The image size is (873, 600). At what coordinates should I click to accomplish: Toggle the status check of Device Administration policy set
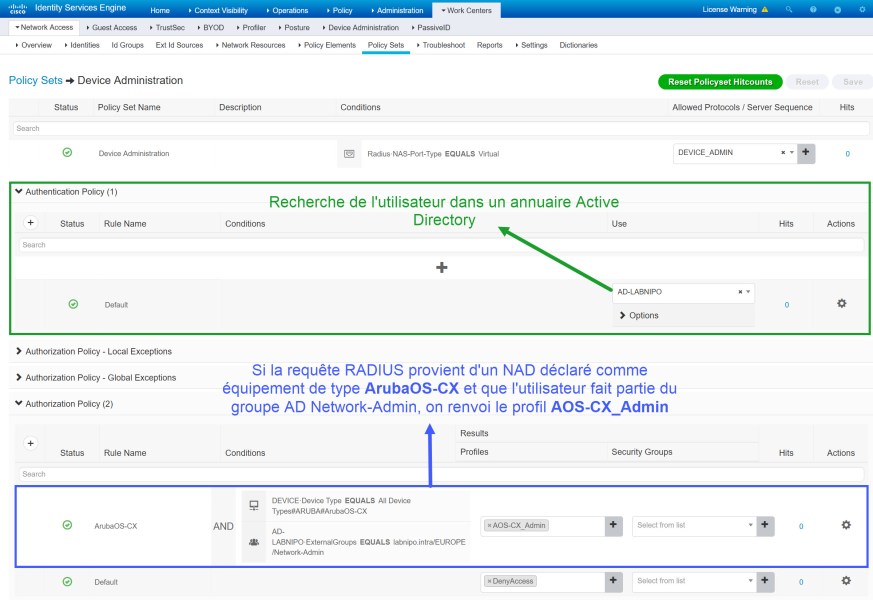pos(67,153)
